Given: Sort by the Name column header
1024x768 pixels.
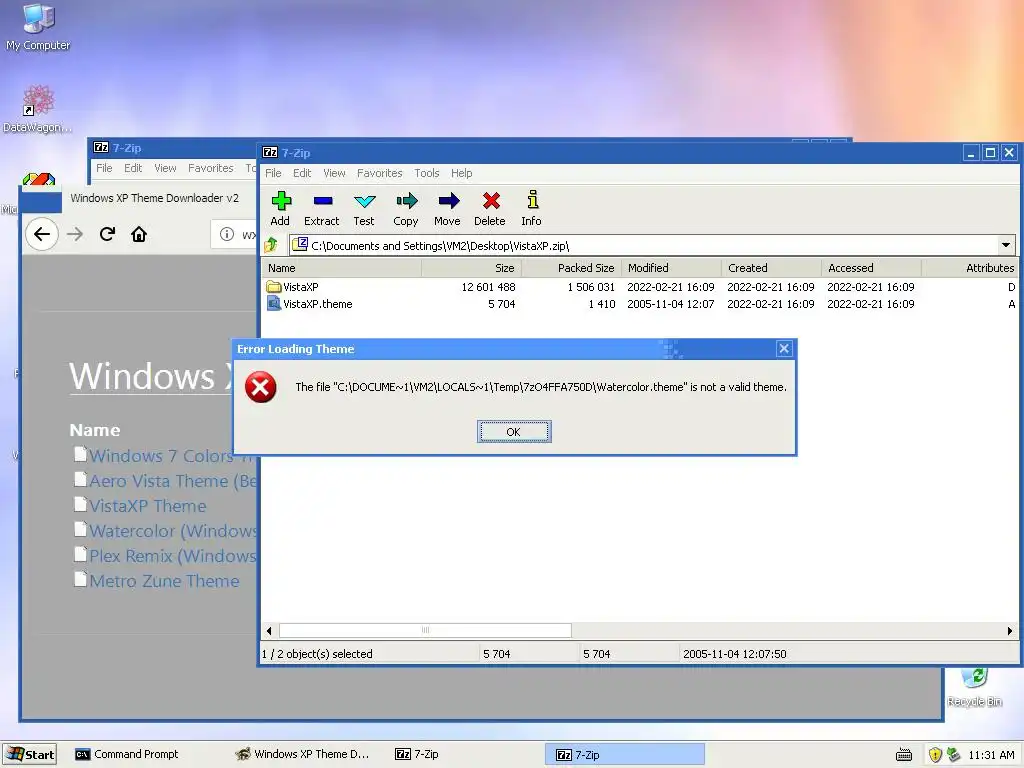Looking at the screenshot, I should tap(342, 268).
